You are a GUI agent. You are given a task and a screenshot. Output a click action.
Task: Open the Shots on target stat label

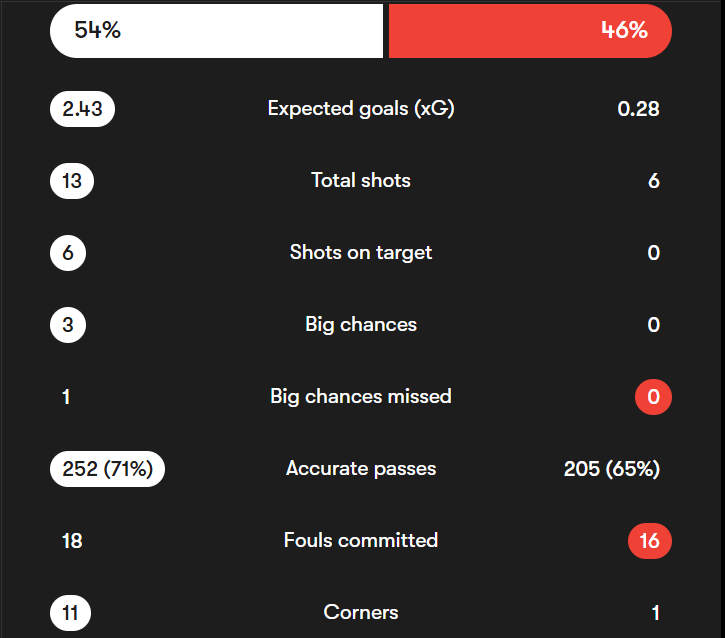pyautogui.click(x=361, y=253)
